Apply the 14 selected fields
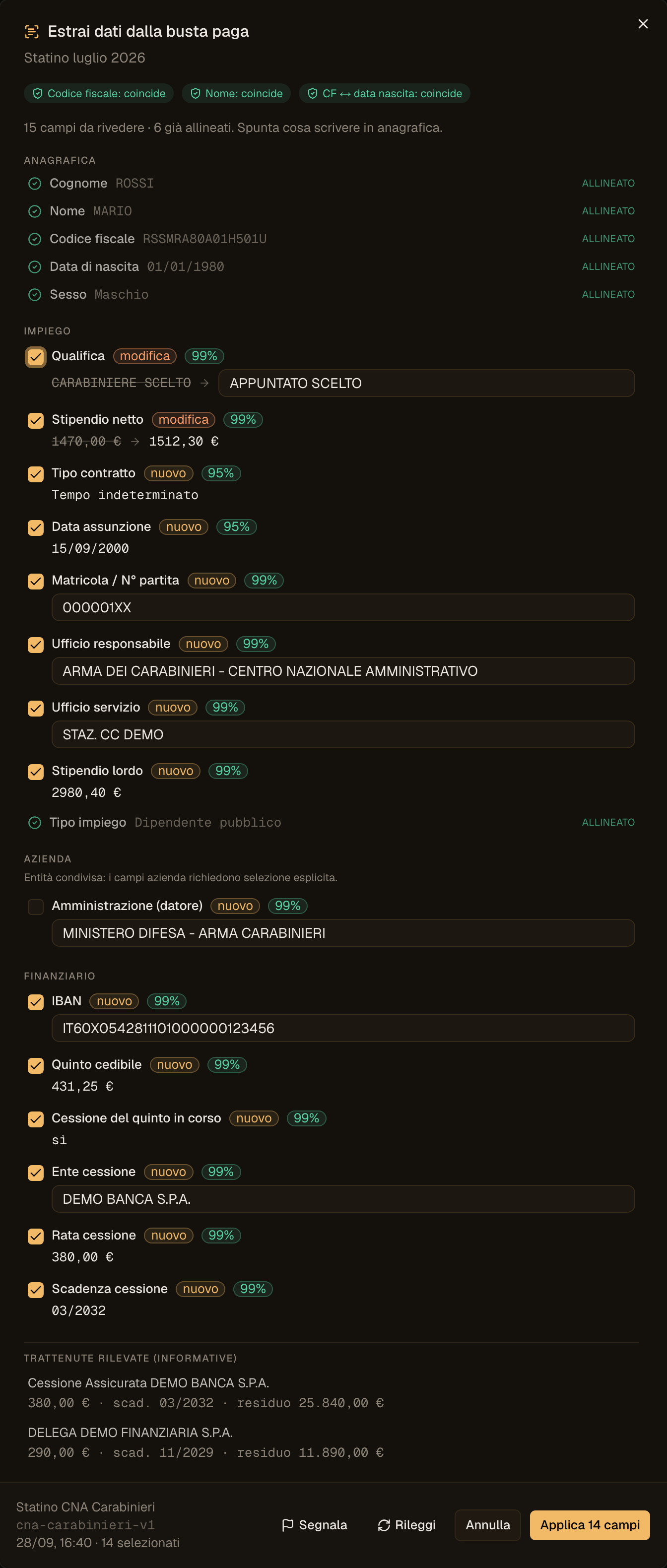Image resolution: width=667 pixels, height=1568 pixels. pos(590,1525)
